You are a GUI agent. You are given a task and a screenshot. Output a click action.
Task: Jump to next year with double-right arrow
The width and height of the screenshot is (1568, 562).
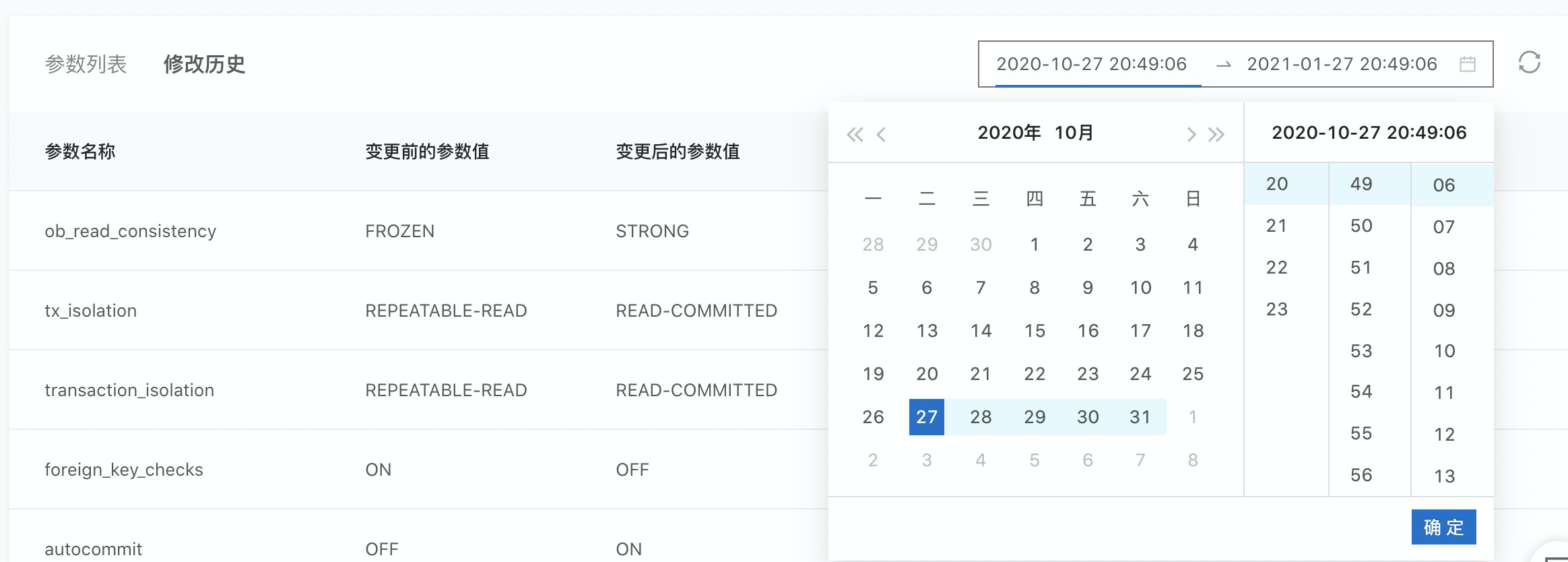click(x=1216, y=135)
